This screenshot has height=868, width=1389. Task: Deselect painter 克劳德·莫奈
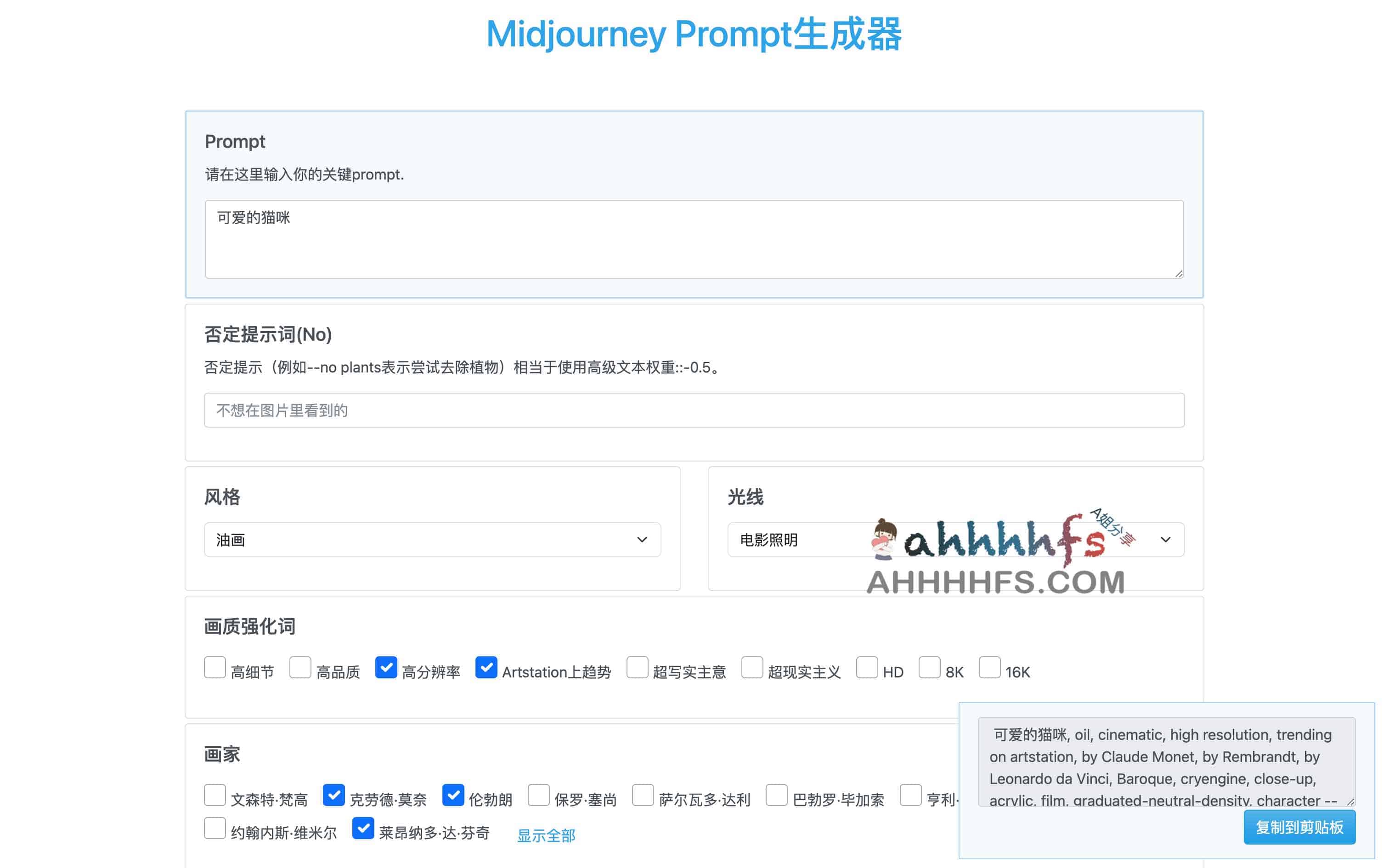334,795
